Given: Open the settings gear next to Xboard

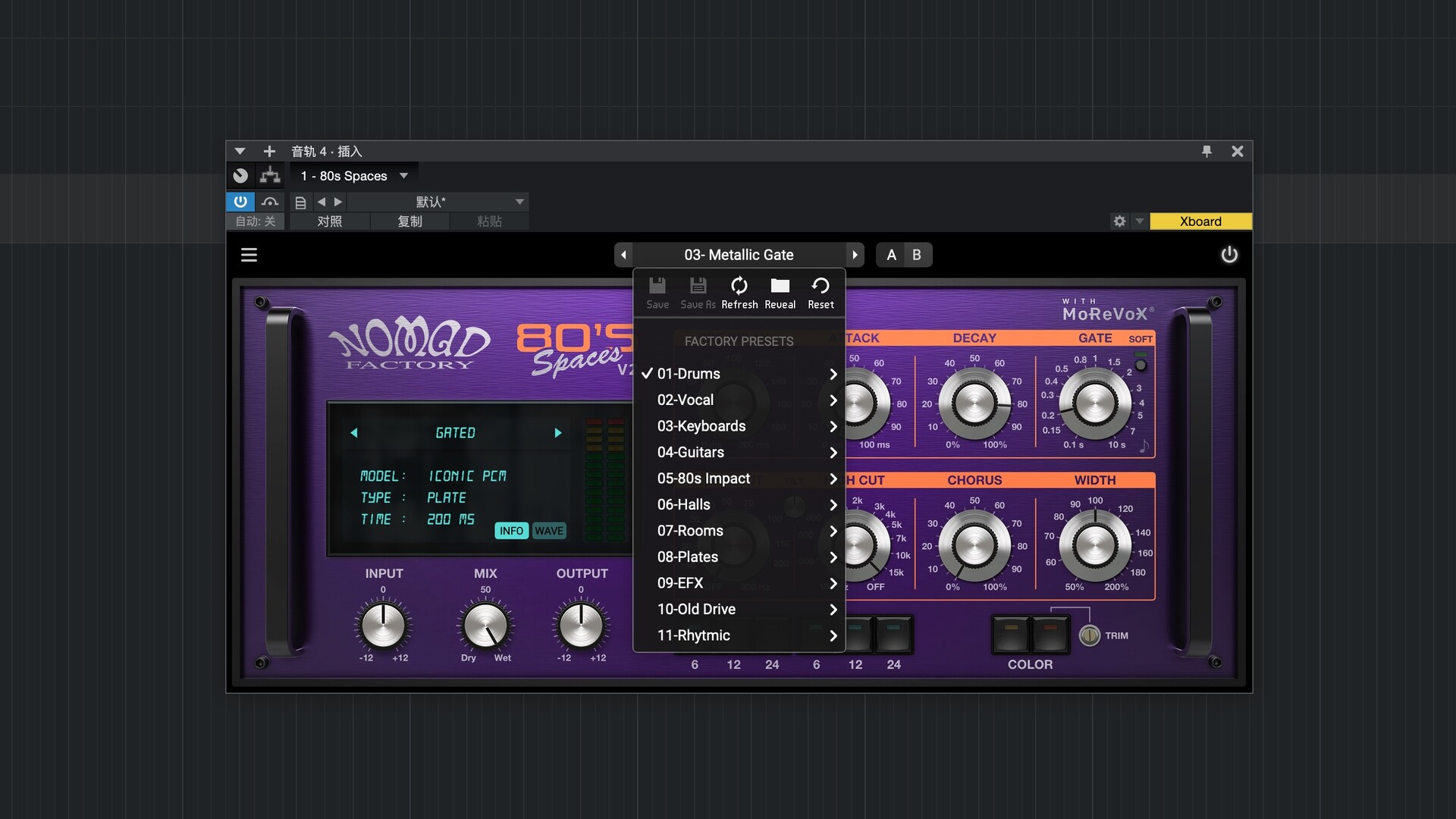Looking at the screenshot, I should coord(1119,221).
